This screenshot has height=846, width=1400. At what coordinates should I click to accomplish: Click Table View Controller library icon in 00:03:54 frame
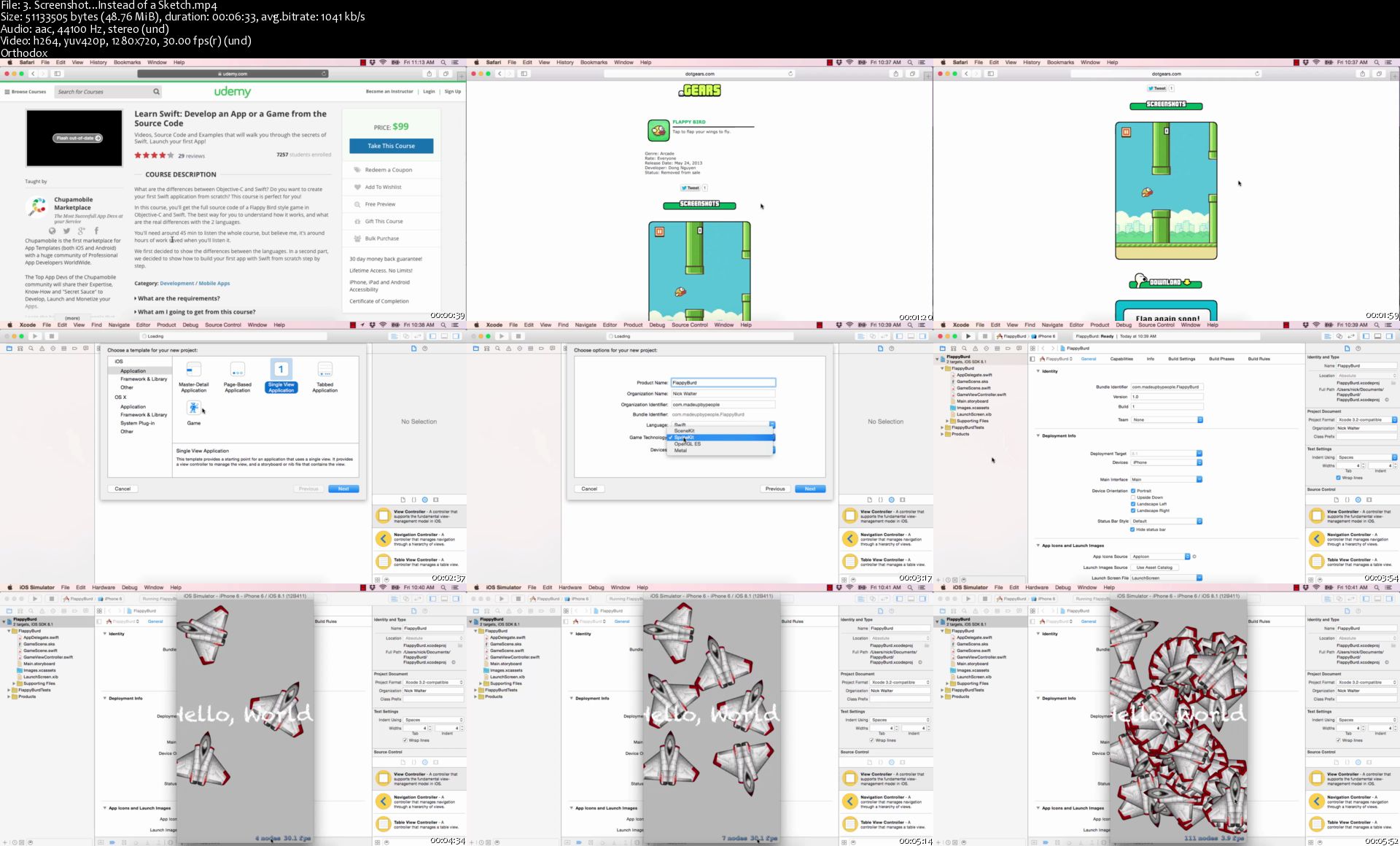(1316, 562)
